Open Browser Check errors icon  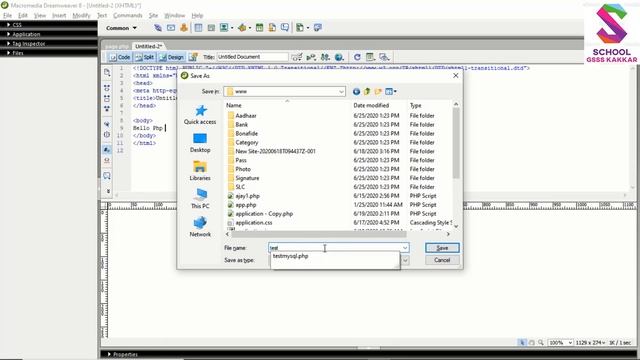pos(297,57)
